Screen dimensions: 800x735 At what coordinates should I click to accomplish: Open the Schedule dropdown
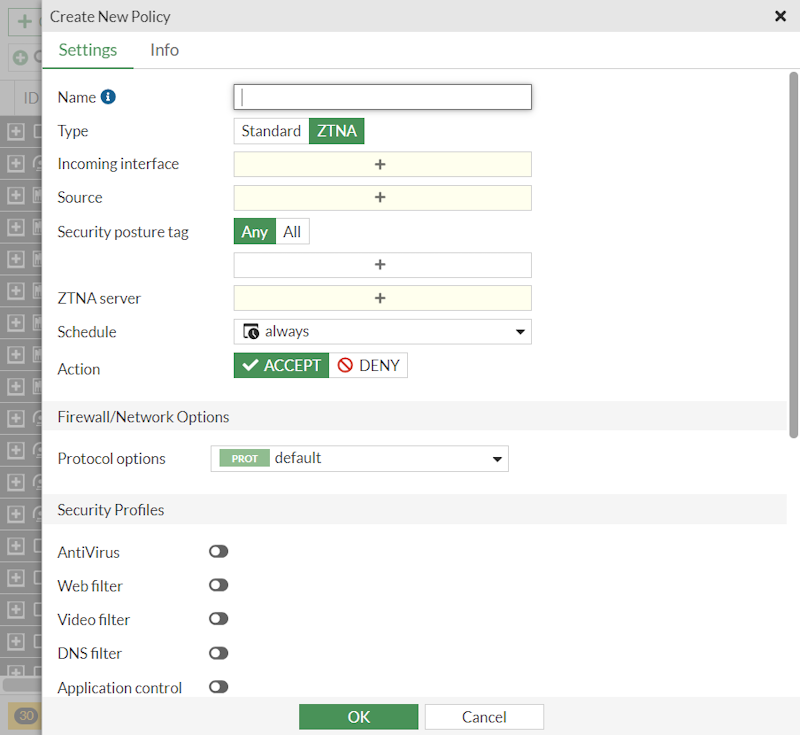[x=520, y=331]
